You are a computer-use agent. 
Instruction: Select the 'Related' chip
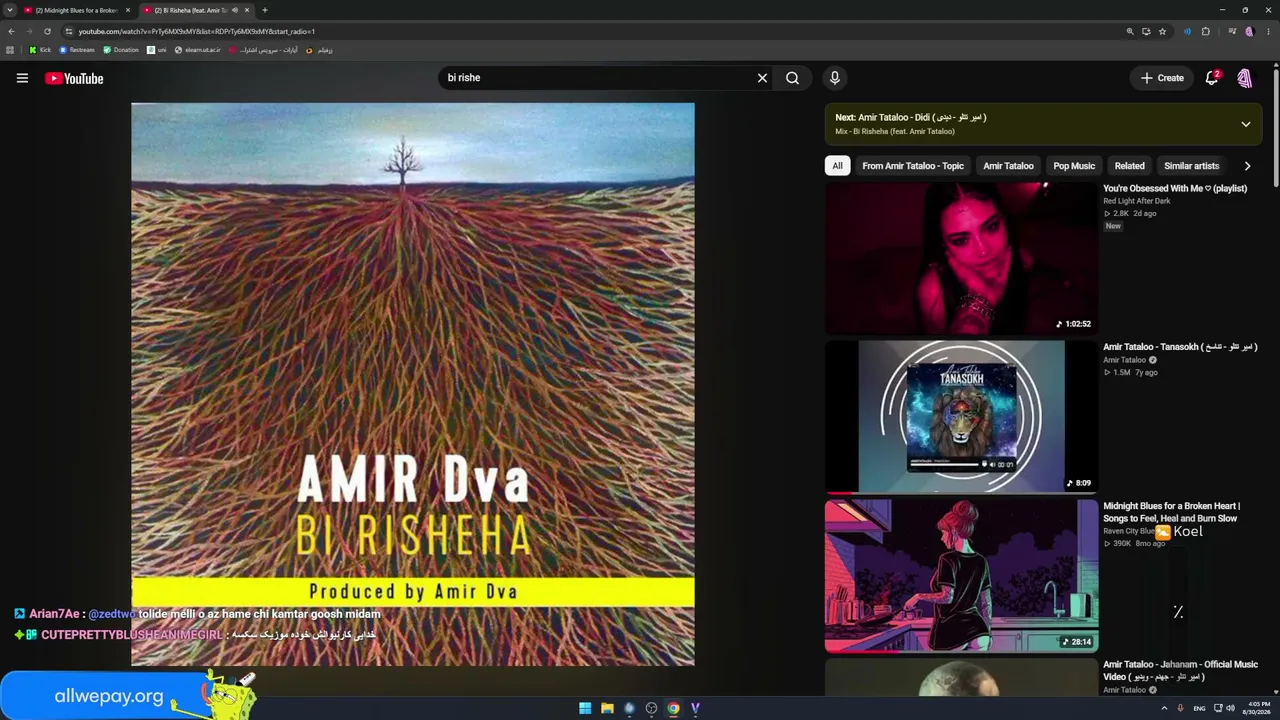pyautogui.click(x=1129, y=166)
